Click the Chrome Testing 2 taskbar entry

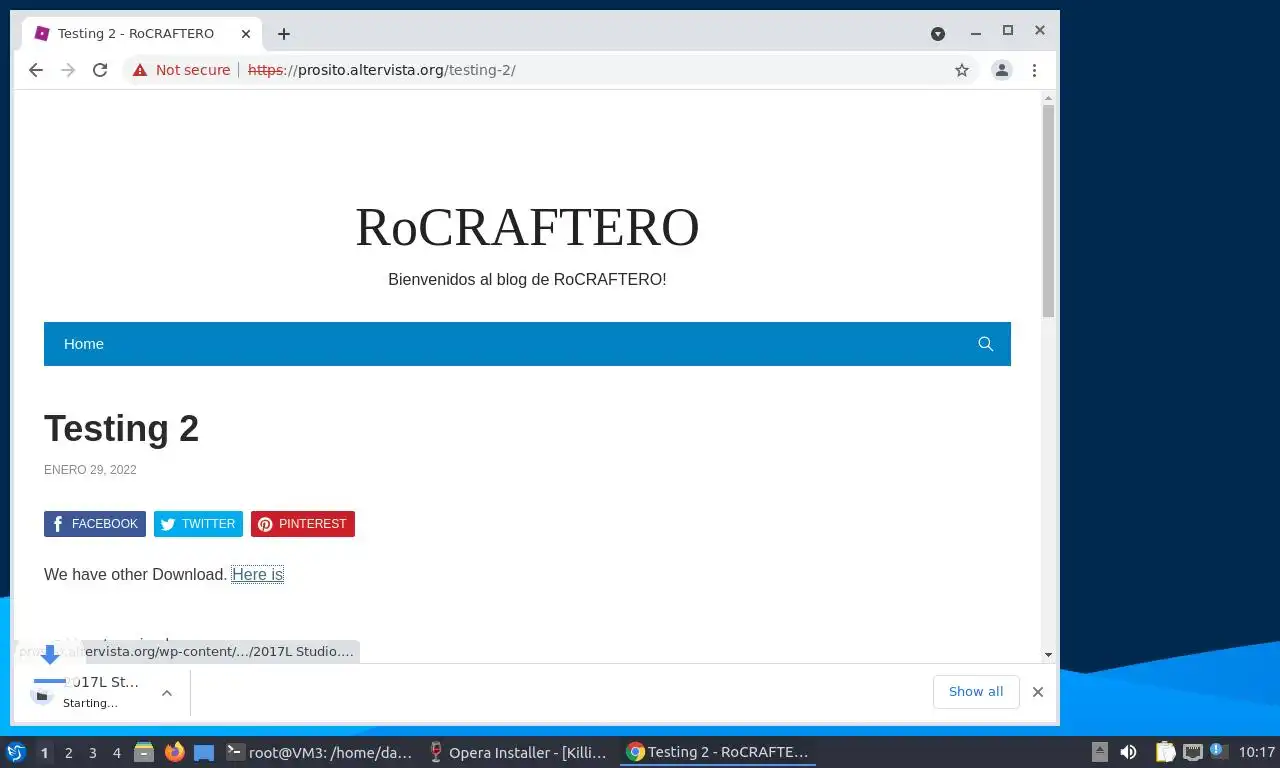coord(717,752)
